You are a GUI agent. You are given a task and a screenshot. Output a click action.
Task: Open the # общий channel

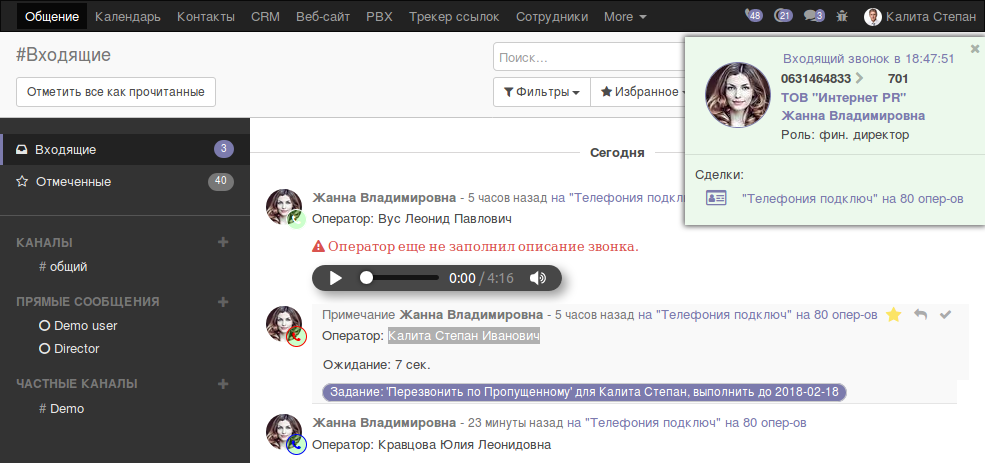63,266
